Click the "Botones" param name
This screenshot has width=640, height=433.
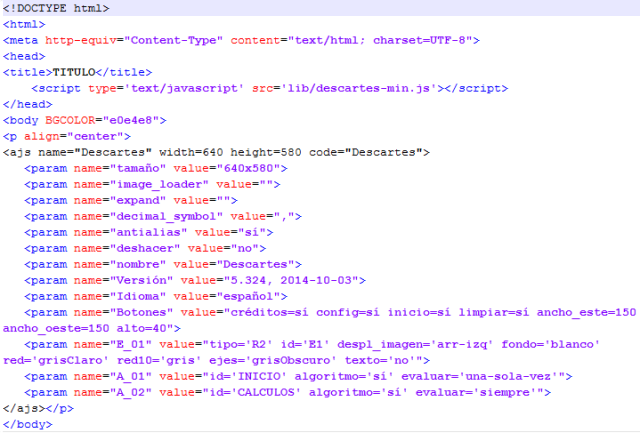tap(141, 312)
